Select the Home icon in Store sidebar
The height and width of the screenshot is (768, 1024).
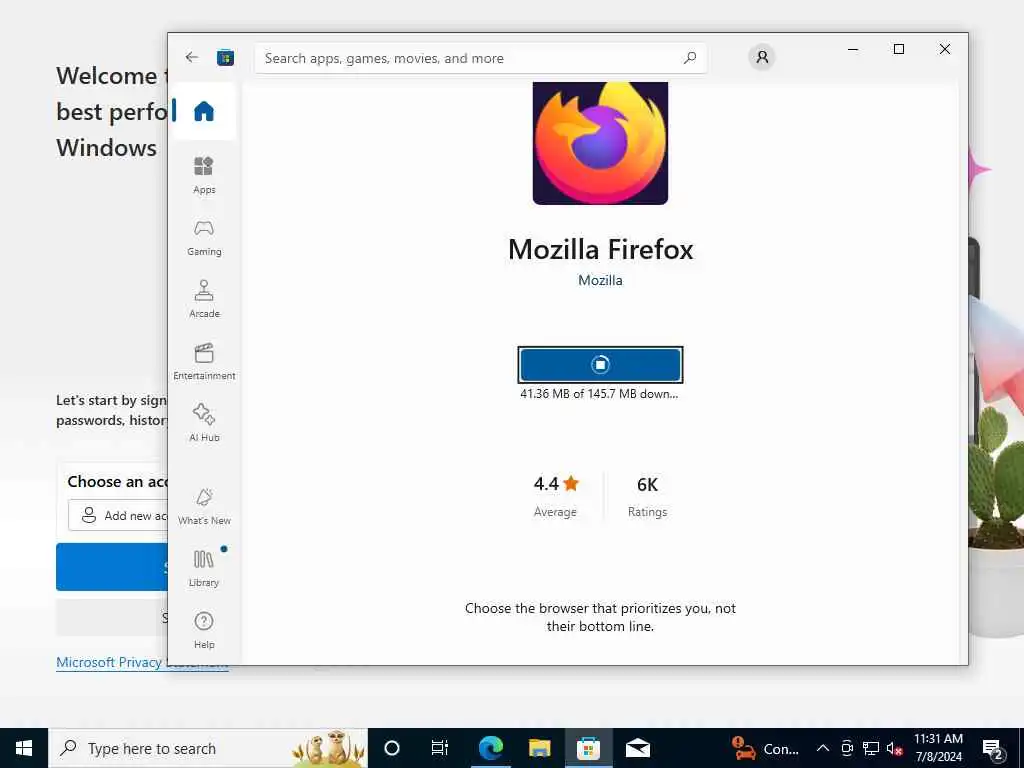tap(204, 111)
